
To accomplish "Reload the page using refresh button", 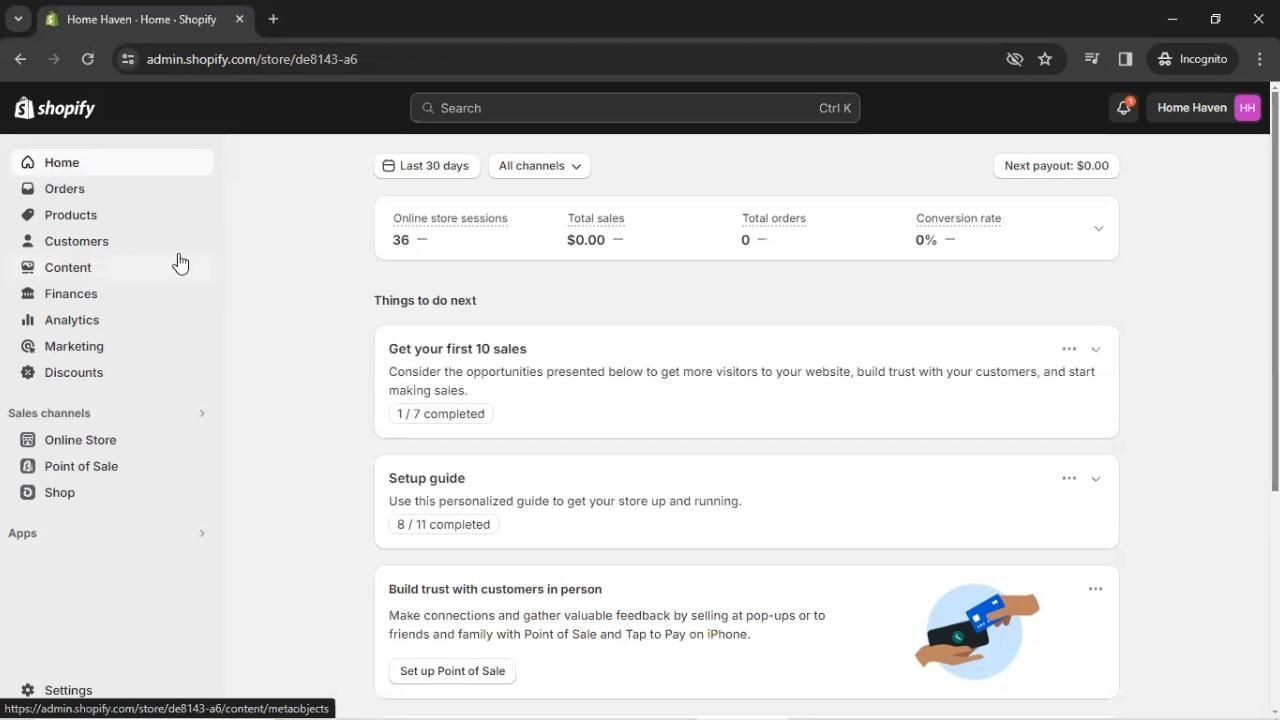I will coord(88,59).
